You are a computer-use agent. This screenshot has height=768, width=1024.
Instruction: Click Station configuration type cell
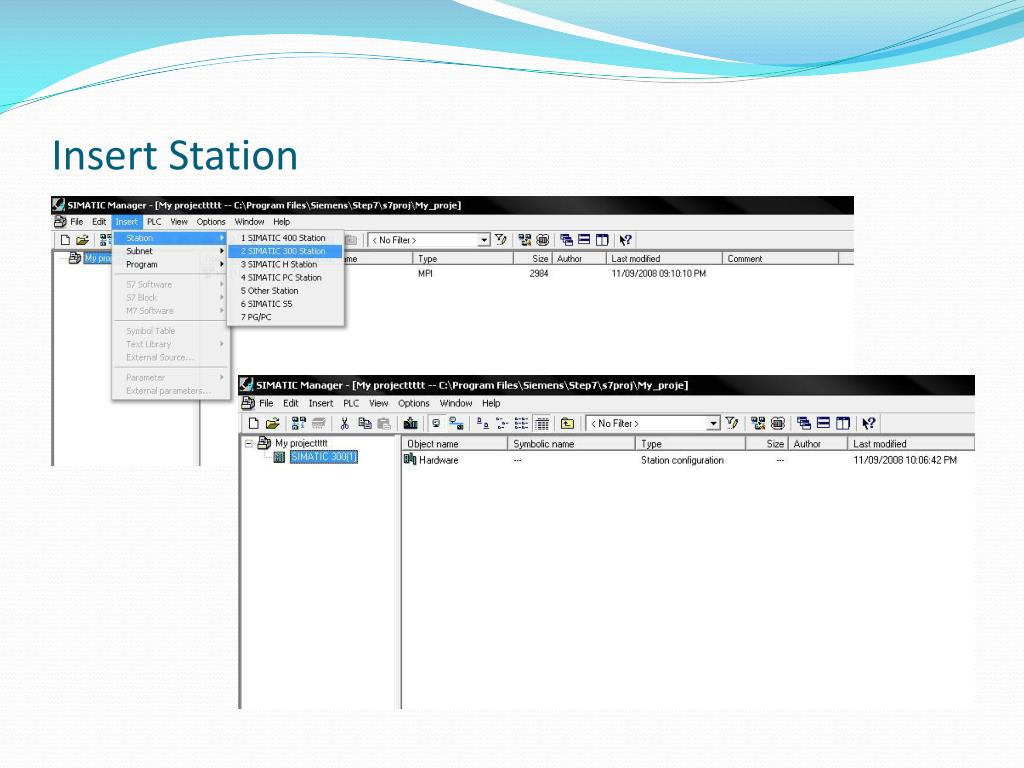point(682,460)
